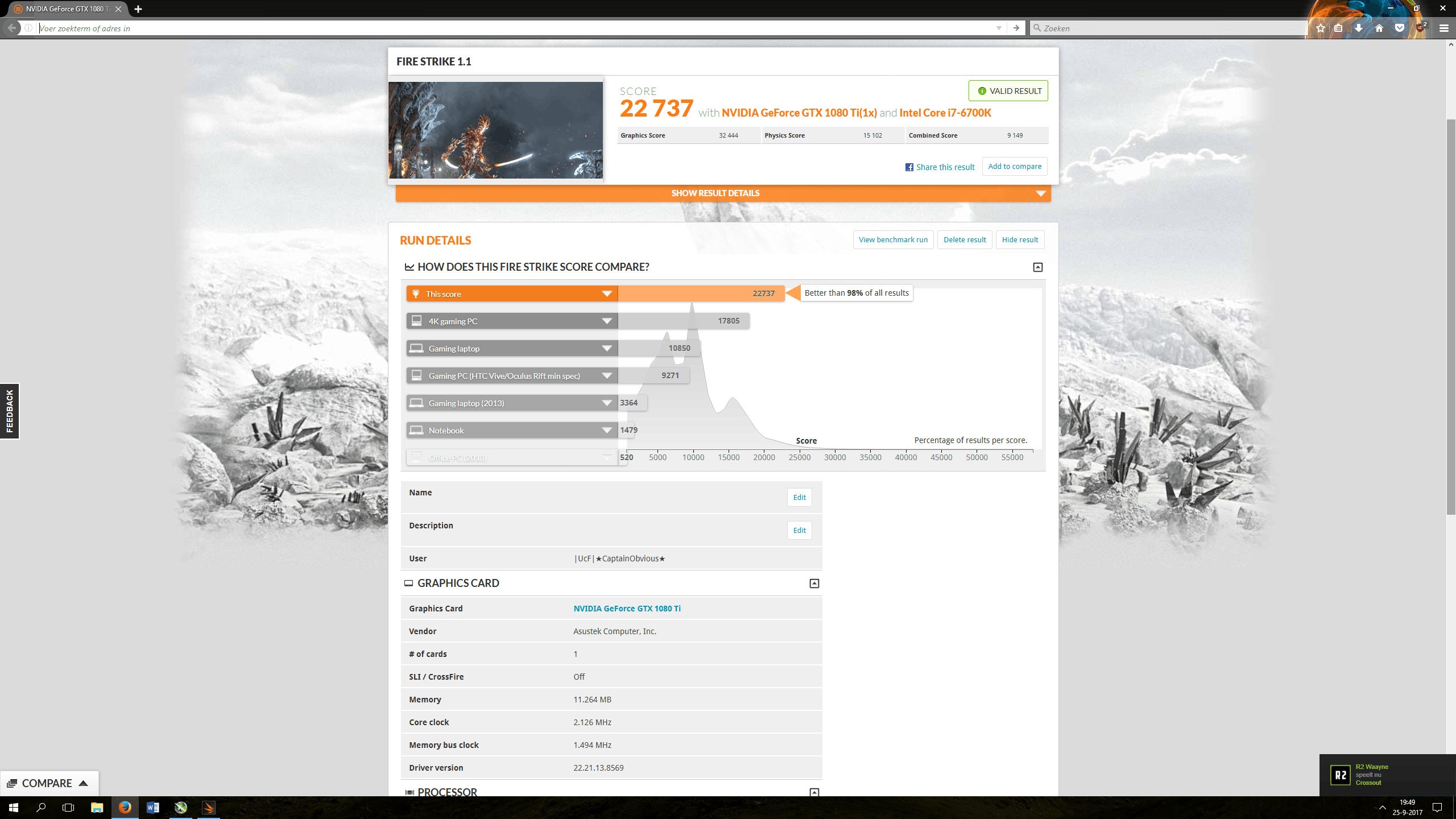Click the Delete result button

pos(965,239)
